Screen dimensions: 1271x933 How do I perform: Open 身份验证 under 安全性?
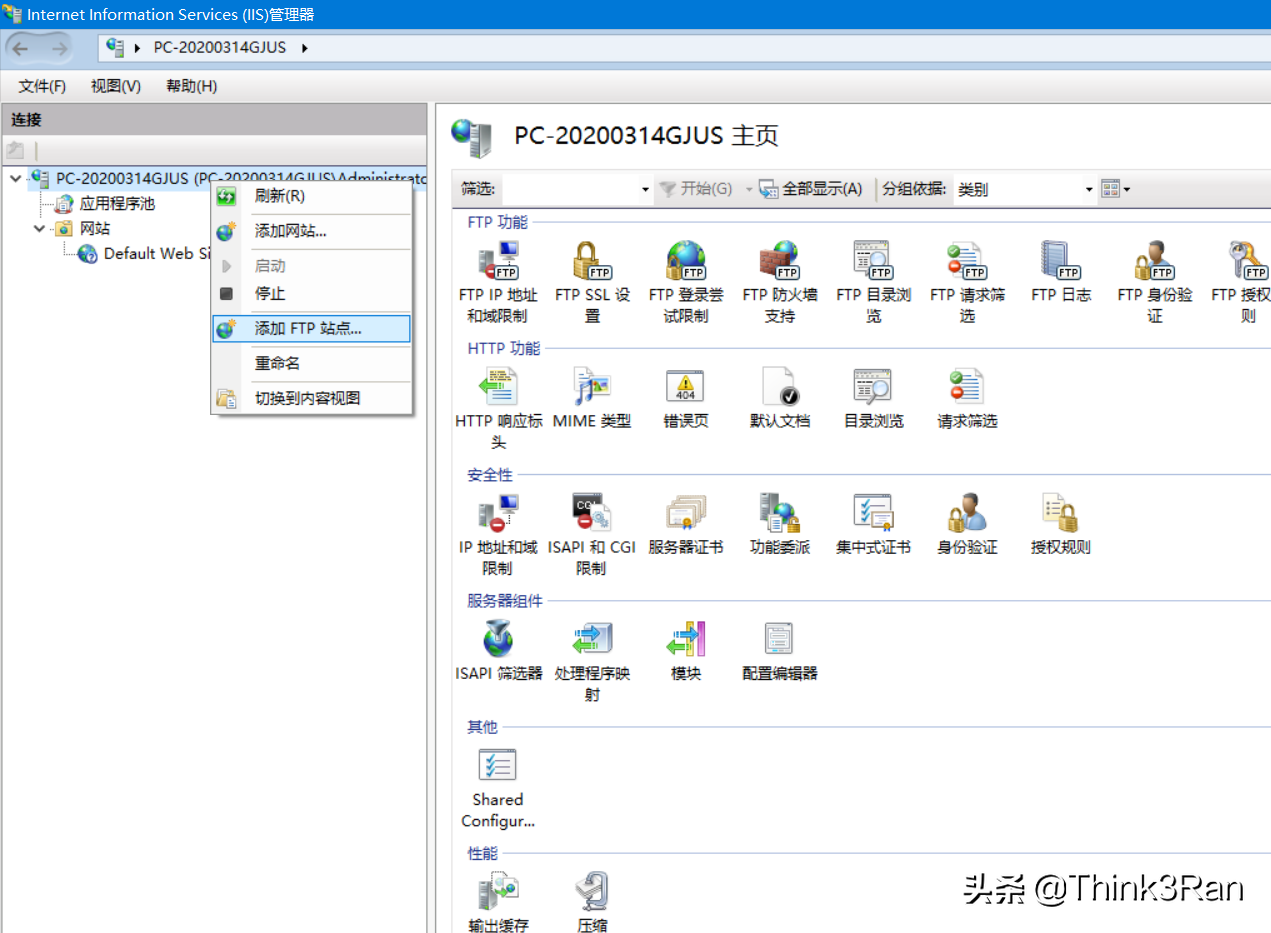(x=967, y=525)
